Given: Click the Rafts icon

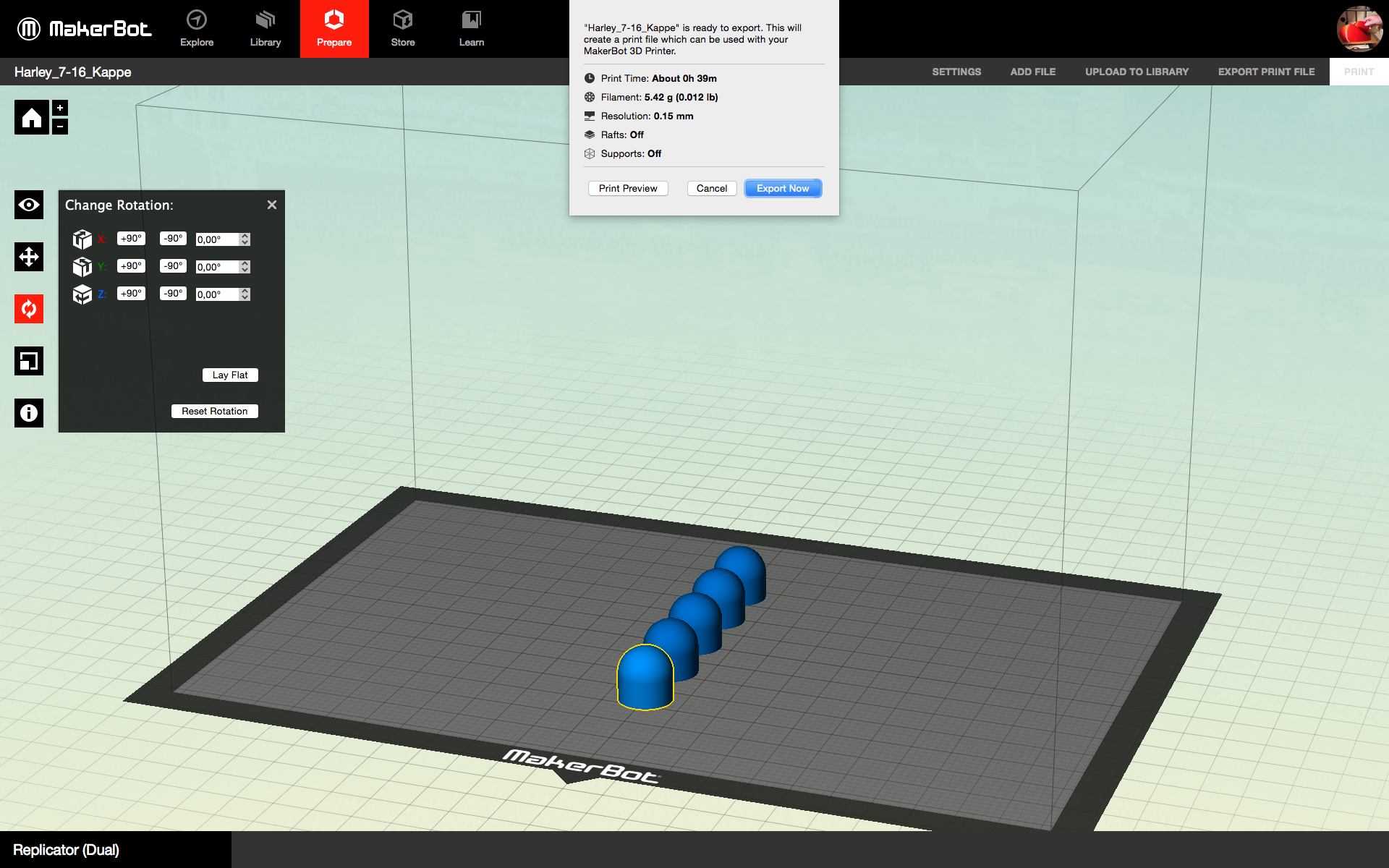Looking at the screenshot, I should coord(590,135).
